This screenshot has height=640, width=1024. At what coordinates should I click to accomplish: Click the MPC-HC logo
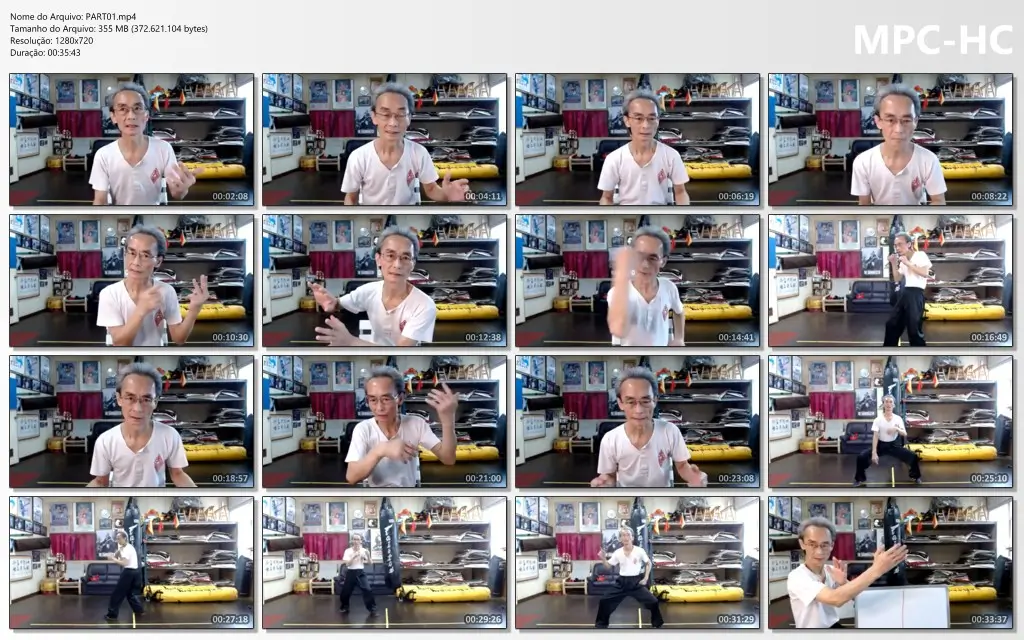click(x=933, y=40)
